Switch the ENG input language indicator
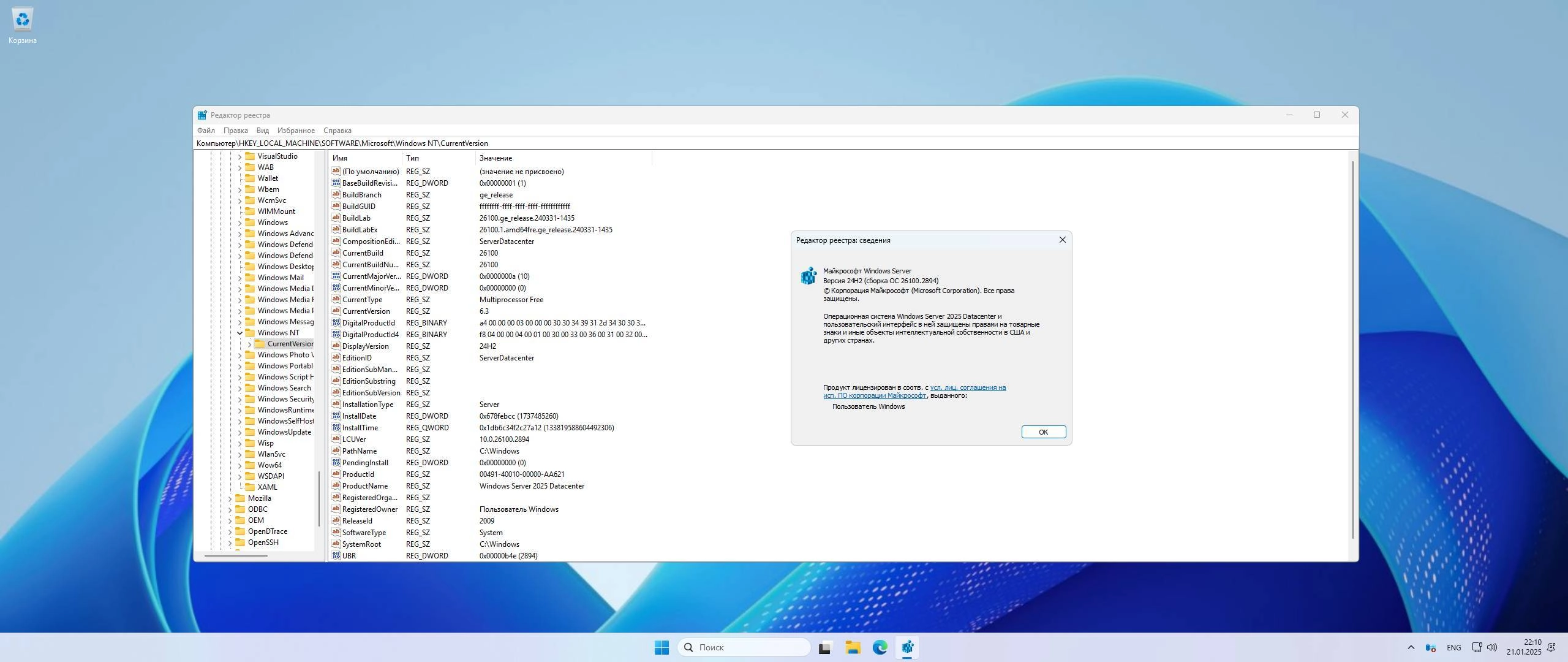The height and width of the screenshot is (662, 1568). pyautogui.click(x=1453, y=647)
